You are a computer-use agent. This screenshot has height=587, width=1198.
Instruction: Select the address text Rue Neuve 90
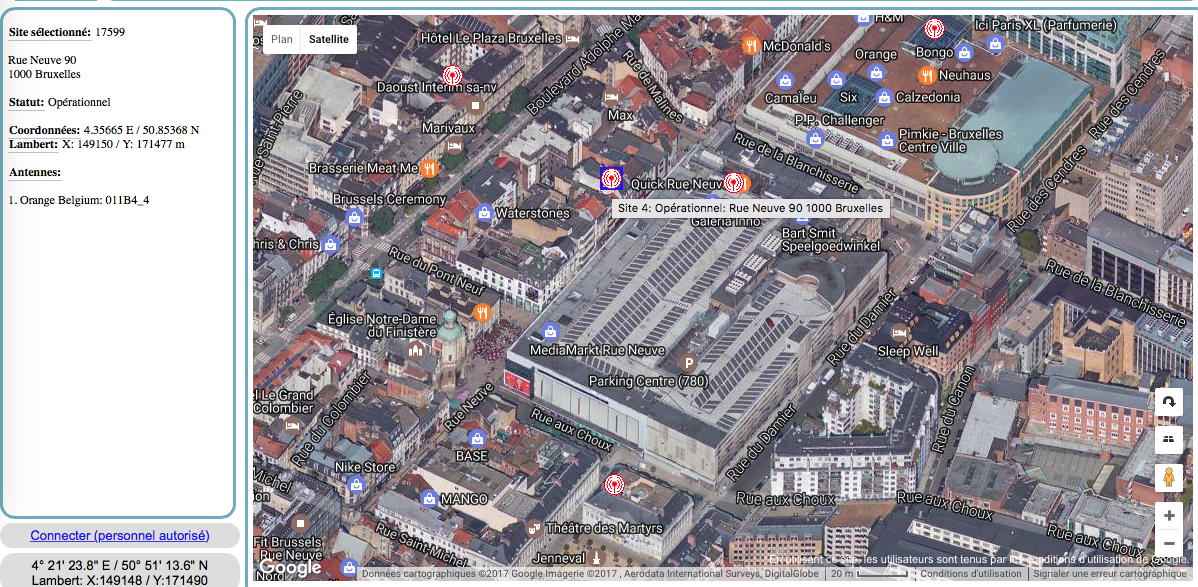42,60
